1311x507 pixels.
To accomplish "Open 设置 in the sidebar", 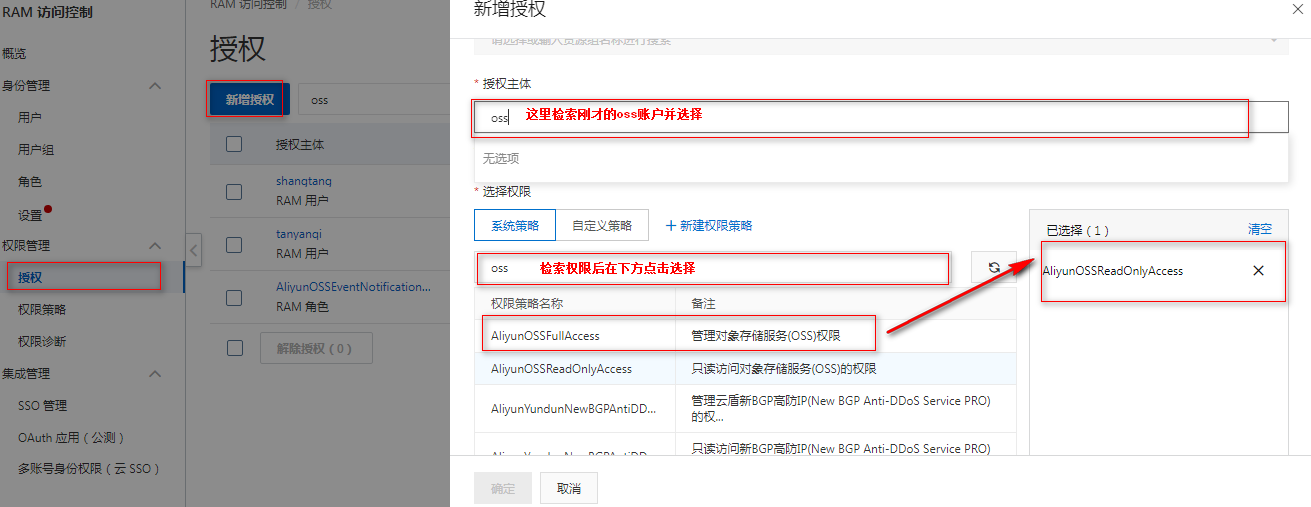I will (x=30, y=215).
